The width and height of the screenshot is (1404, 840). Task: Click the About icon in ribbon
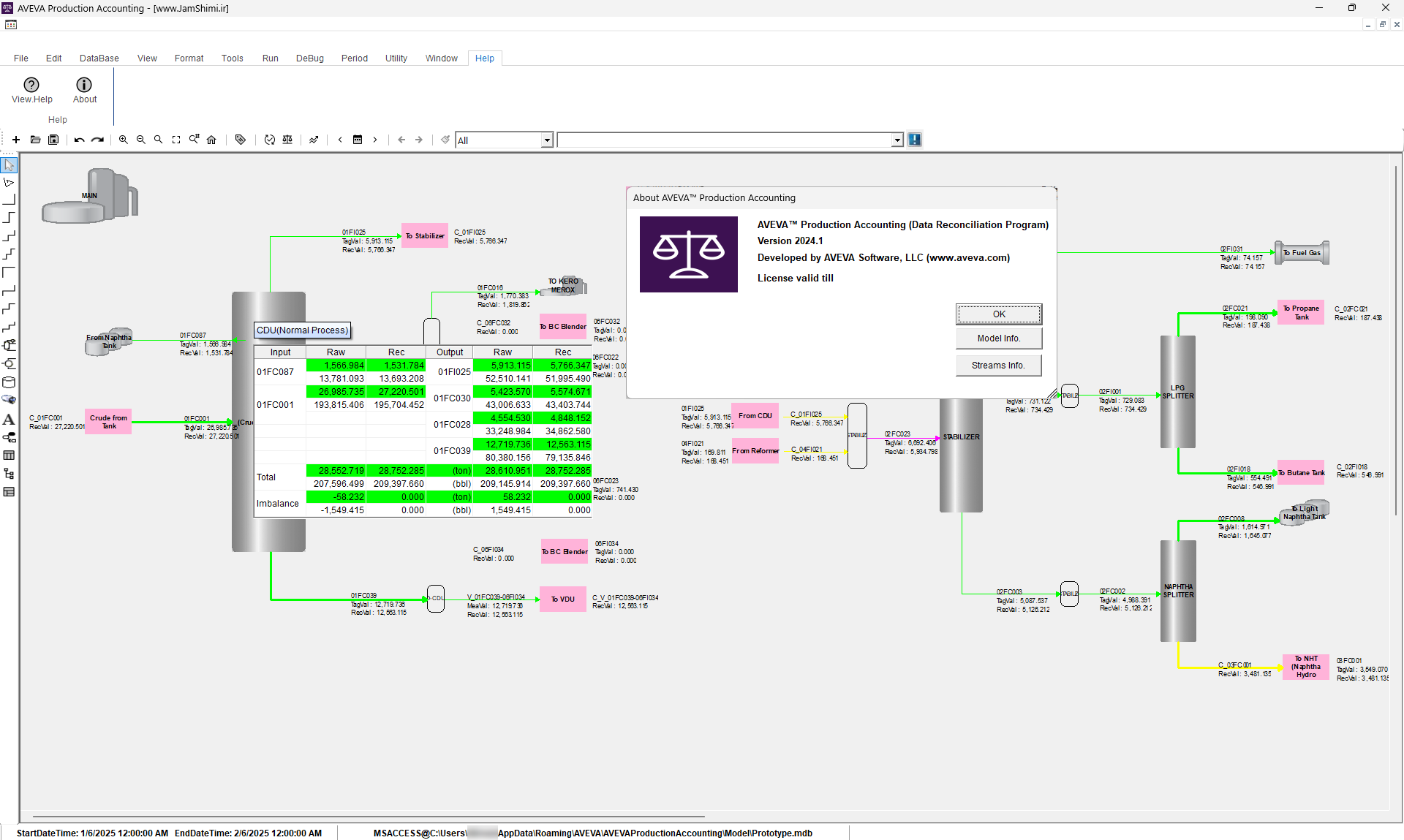[x=85, y=91]
